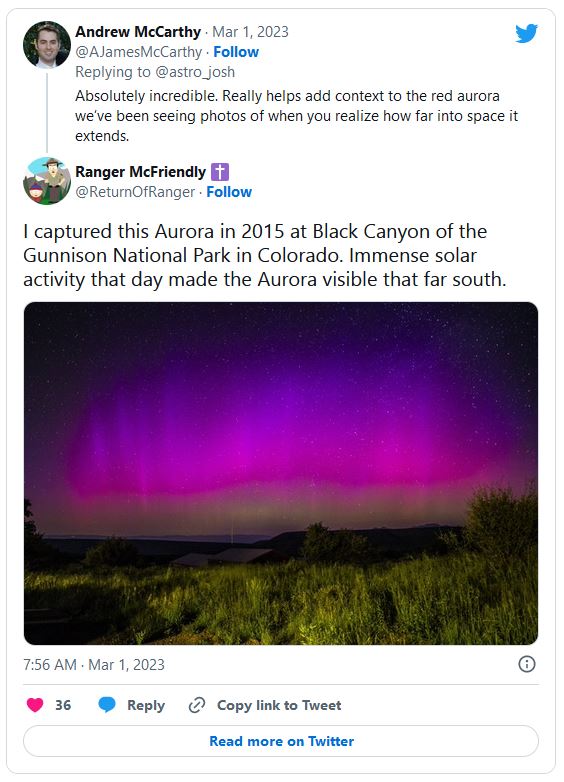Screen dimensions: 564x782
Task: Follow Andrew McCarthy
Action: [x=236, y=52]
